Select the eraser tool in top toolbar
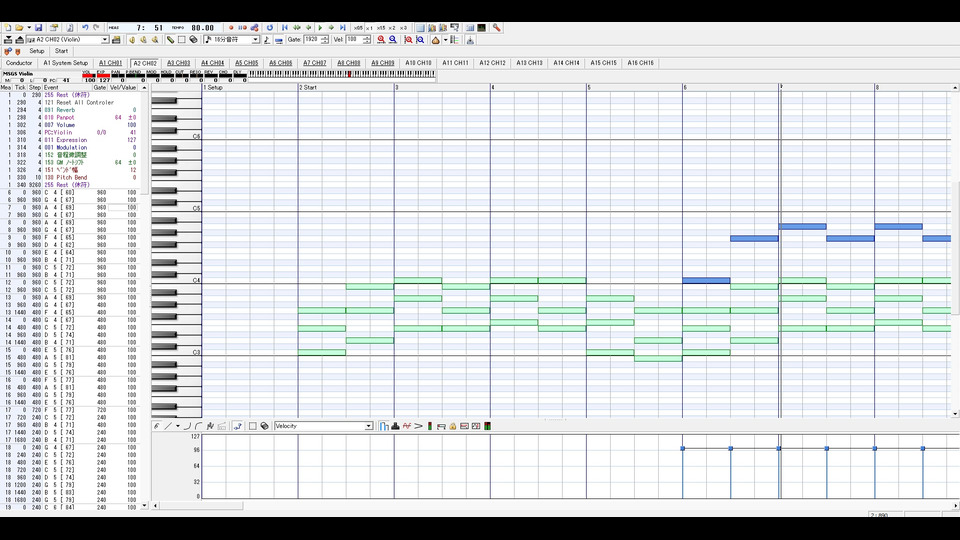Viewport: 960px width, 540px height. (193, 40)
